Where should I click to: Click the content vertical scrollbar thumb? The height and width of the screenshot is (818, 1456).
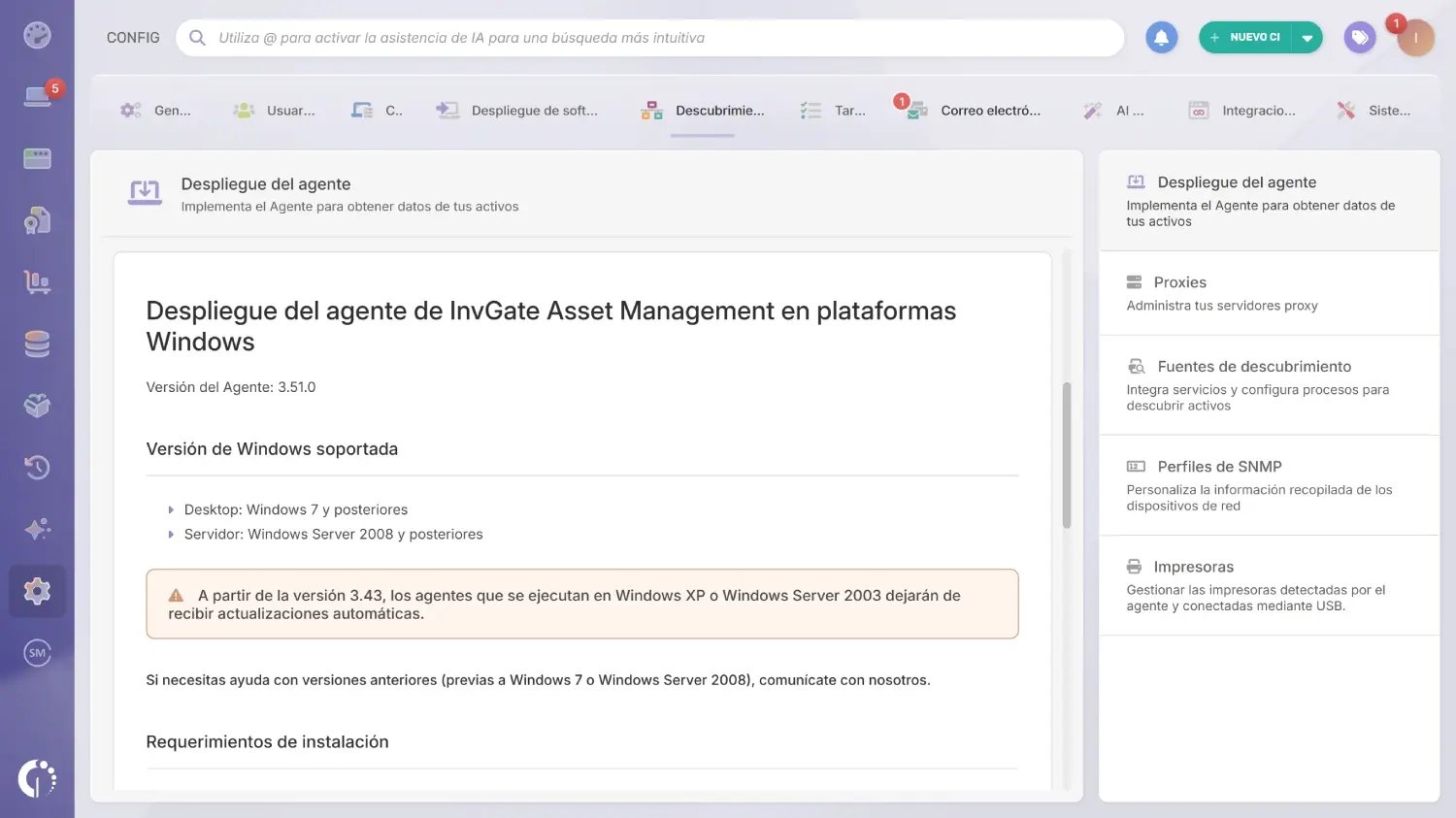1067,455
